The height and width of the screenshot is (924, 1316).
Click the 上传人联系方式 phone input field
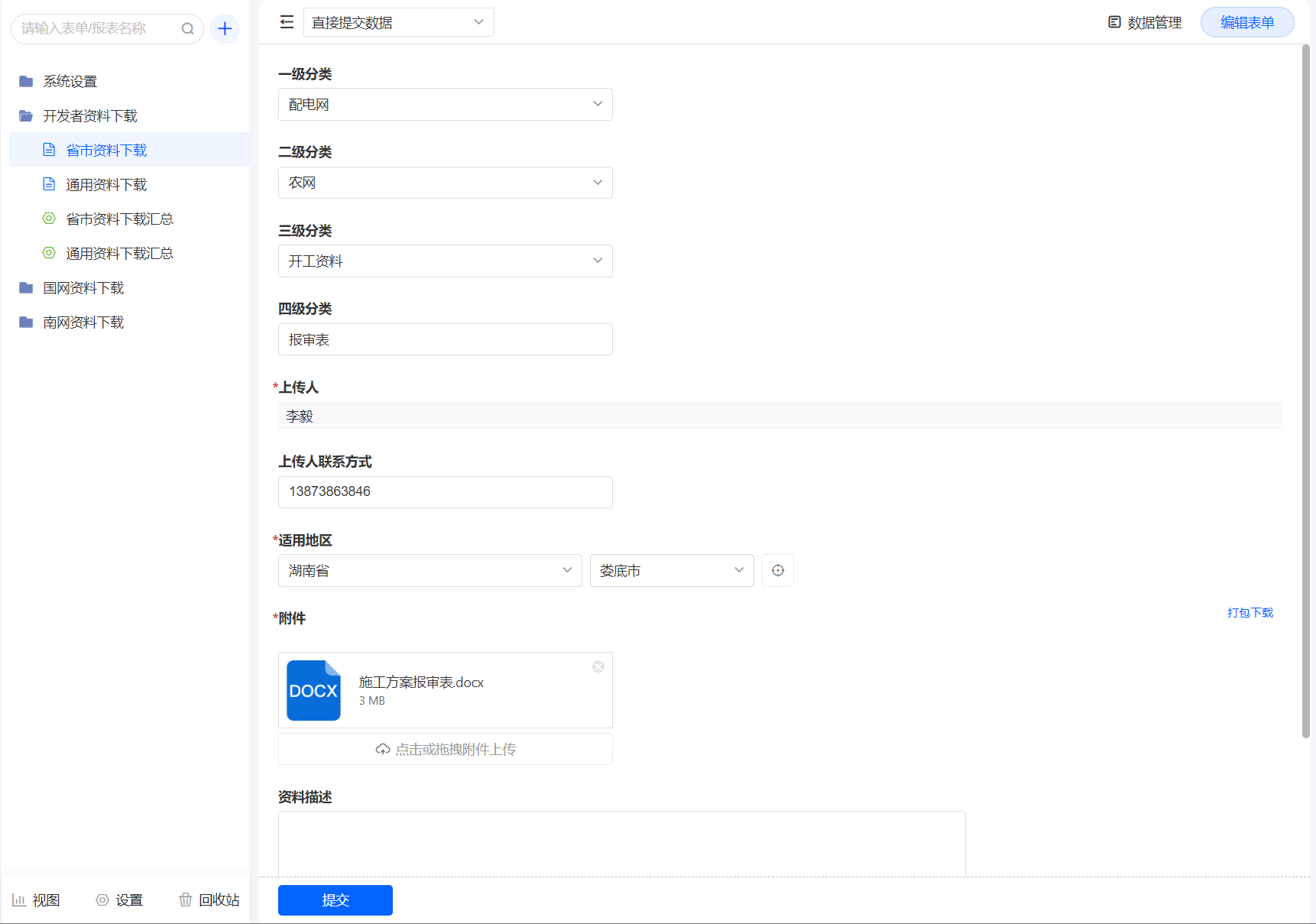(x=445, y=492)
